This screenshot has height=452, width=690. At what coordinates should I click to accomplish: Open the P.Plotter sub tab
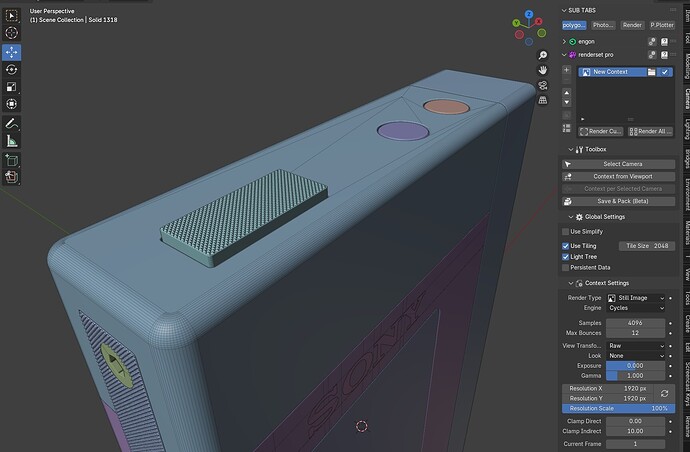(662, 25)
